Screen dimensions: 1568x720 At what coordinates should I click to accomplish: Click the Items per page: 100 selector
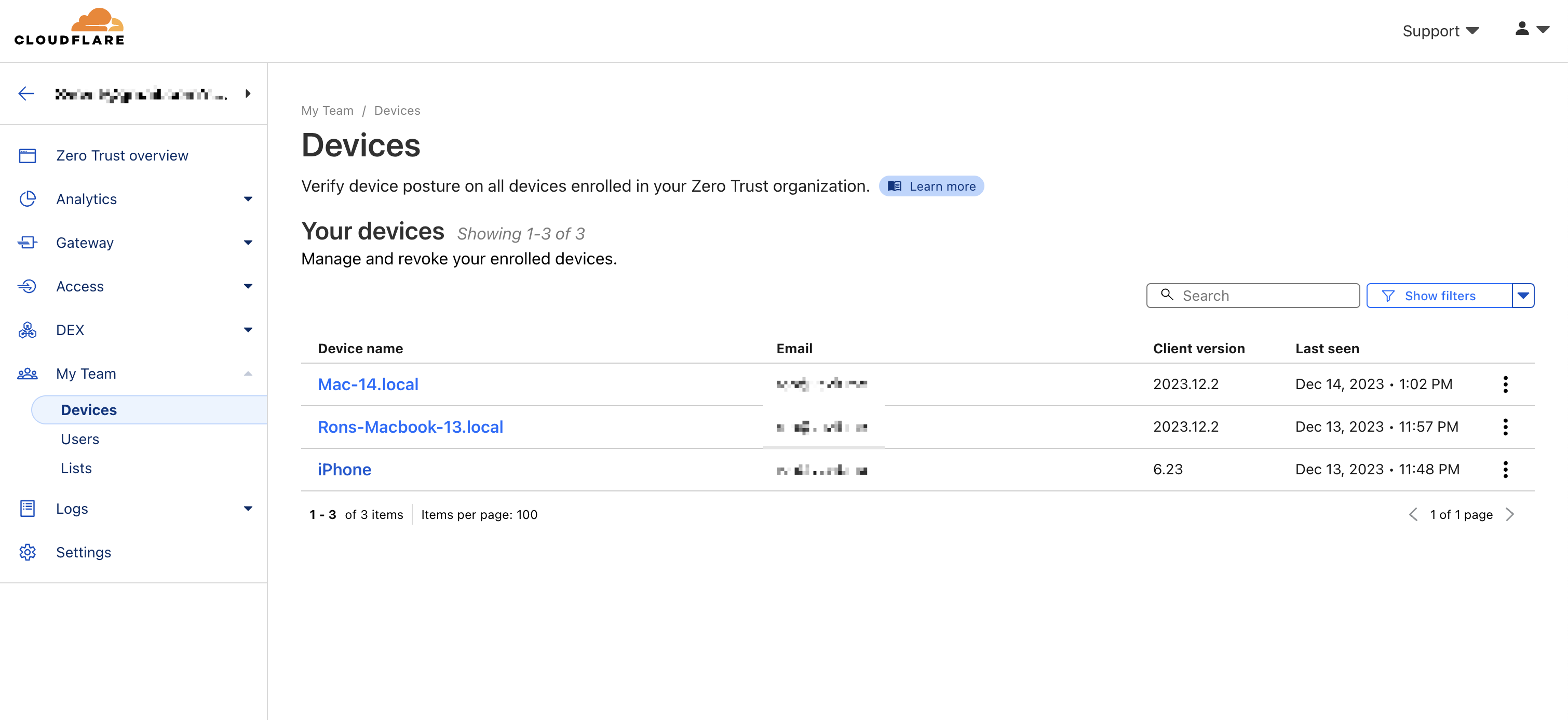479,515
